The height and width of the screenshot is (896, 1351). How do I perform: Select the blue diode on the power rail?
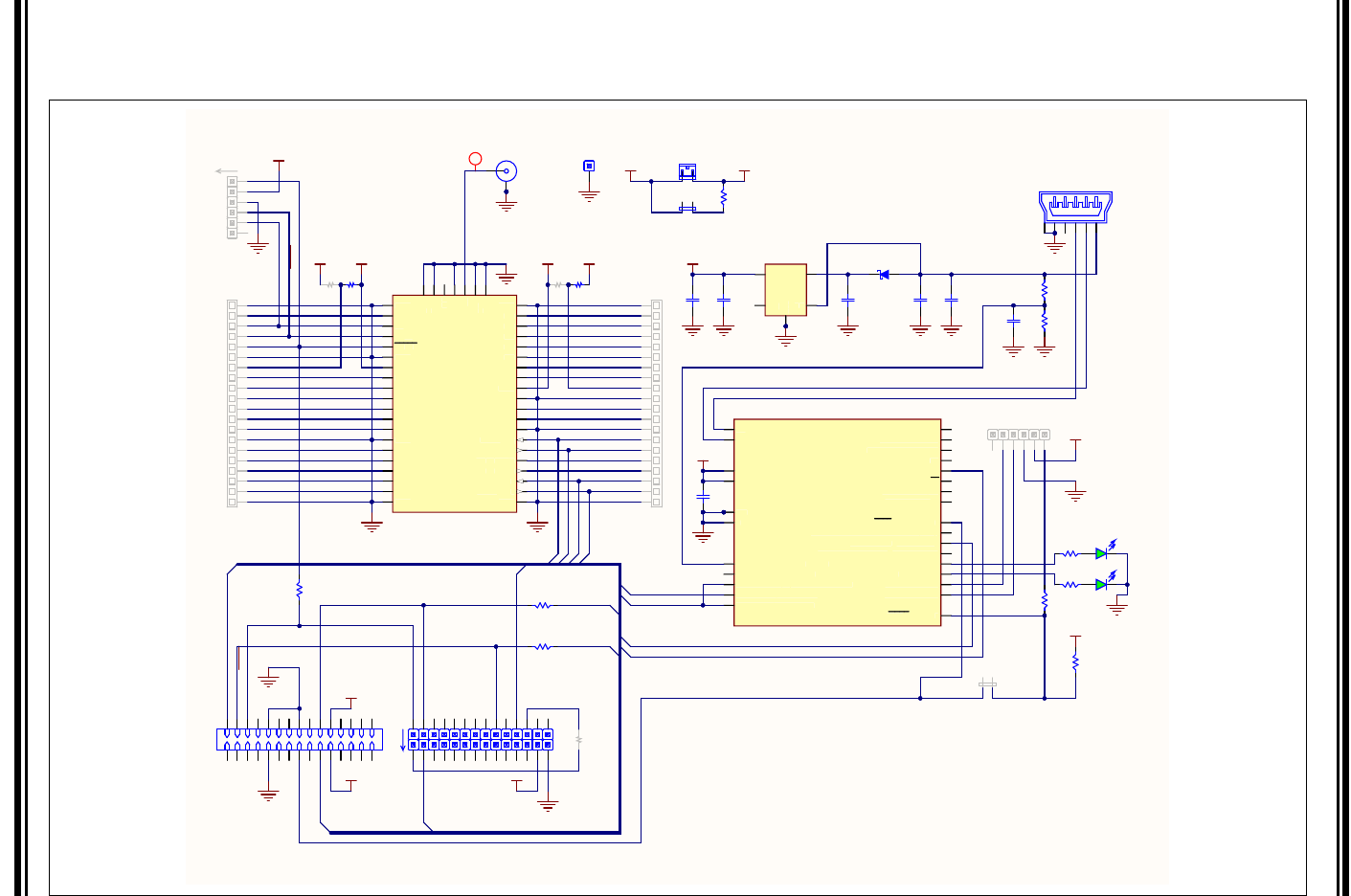tap(884, 275)
